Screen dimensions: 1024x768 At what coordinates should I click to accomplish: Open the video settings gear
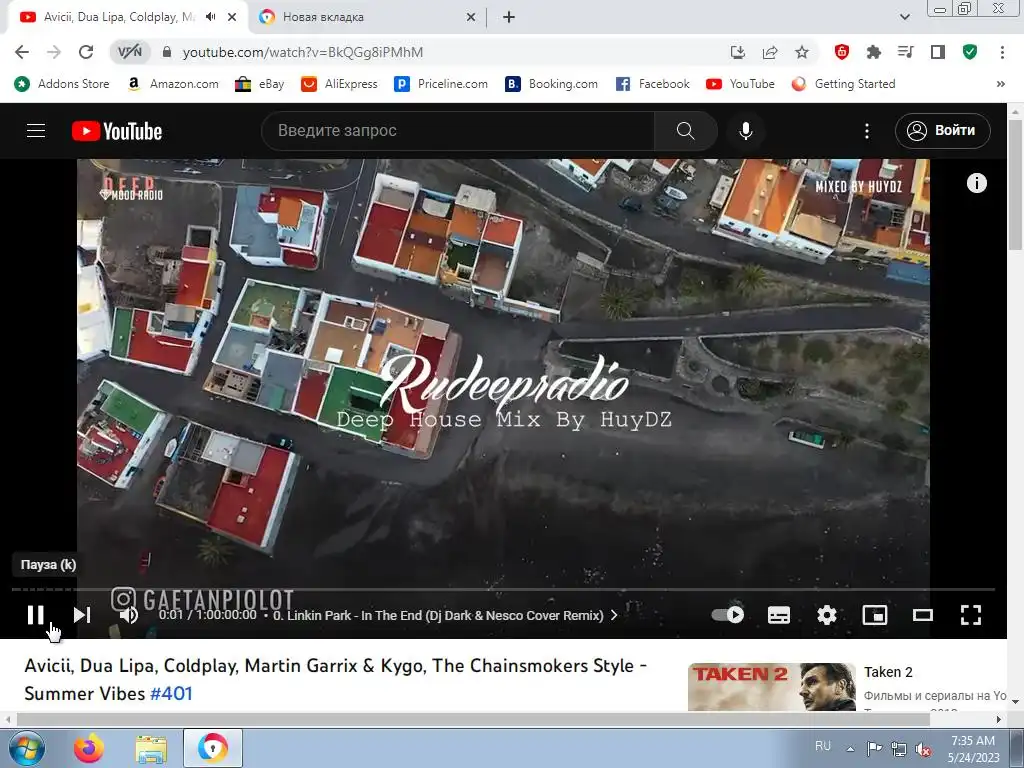(827, 615)
